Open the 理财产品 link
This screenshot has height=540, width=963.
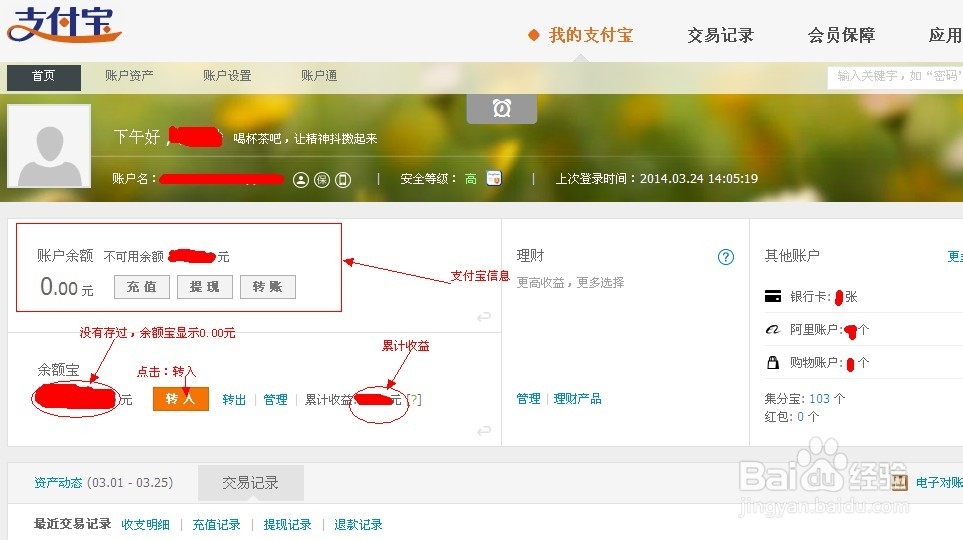(577, 399)
